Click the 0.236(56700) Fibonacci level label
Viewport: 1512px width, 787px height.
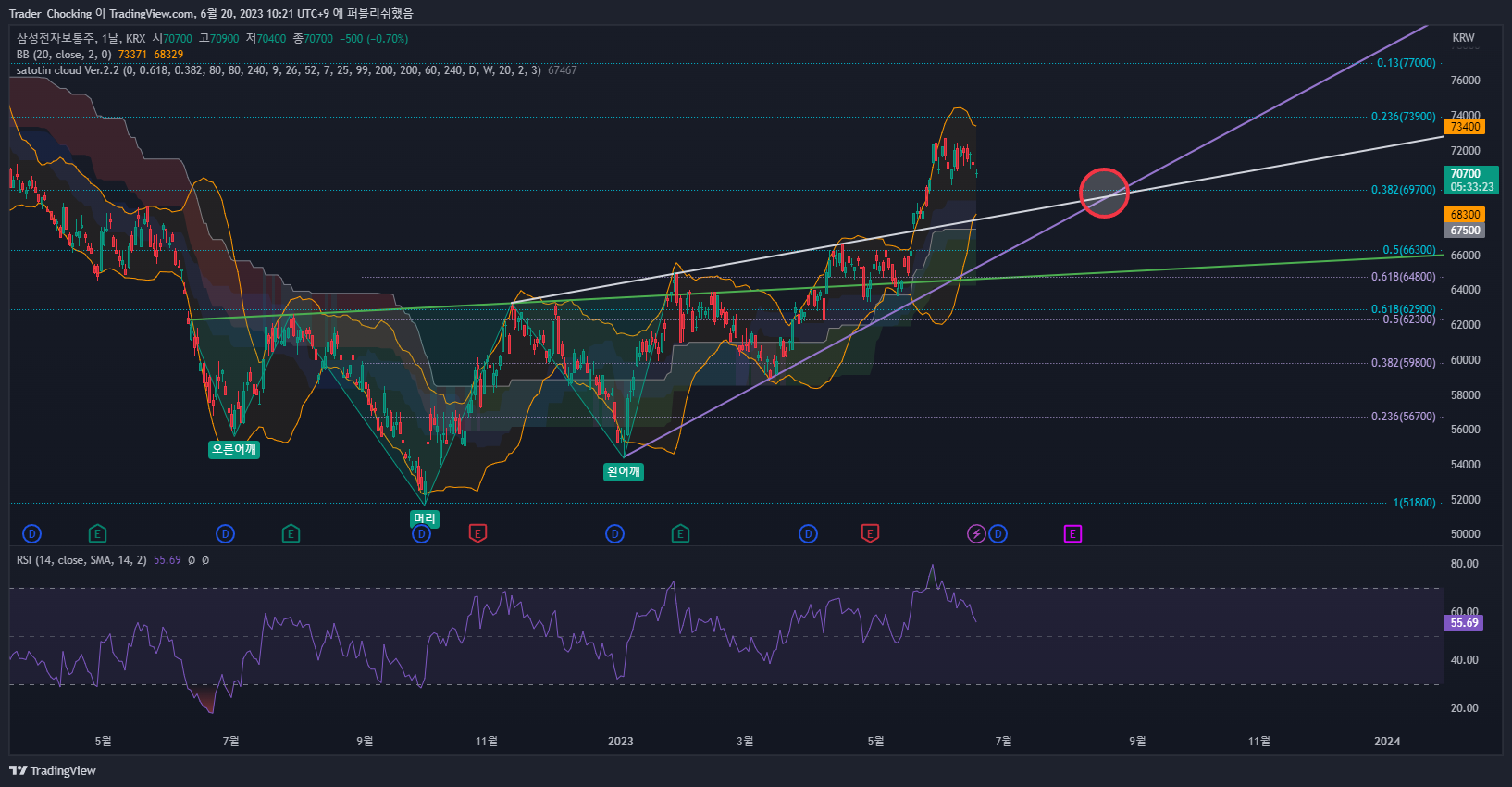1404,417
